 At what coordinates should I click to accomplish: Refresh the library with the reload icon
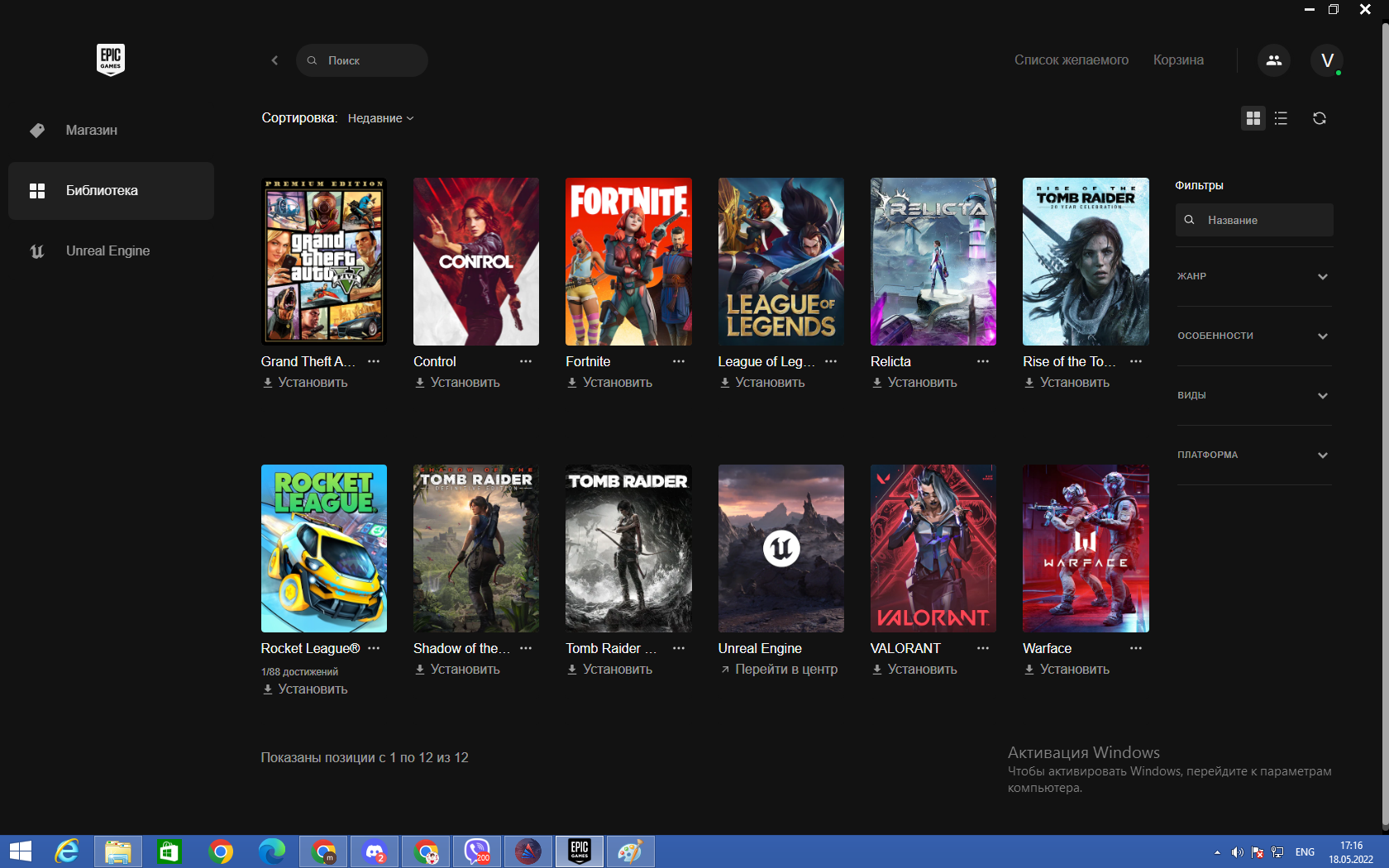[1320, 118]
